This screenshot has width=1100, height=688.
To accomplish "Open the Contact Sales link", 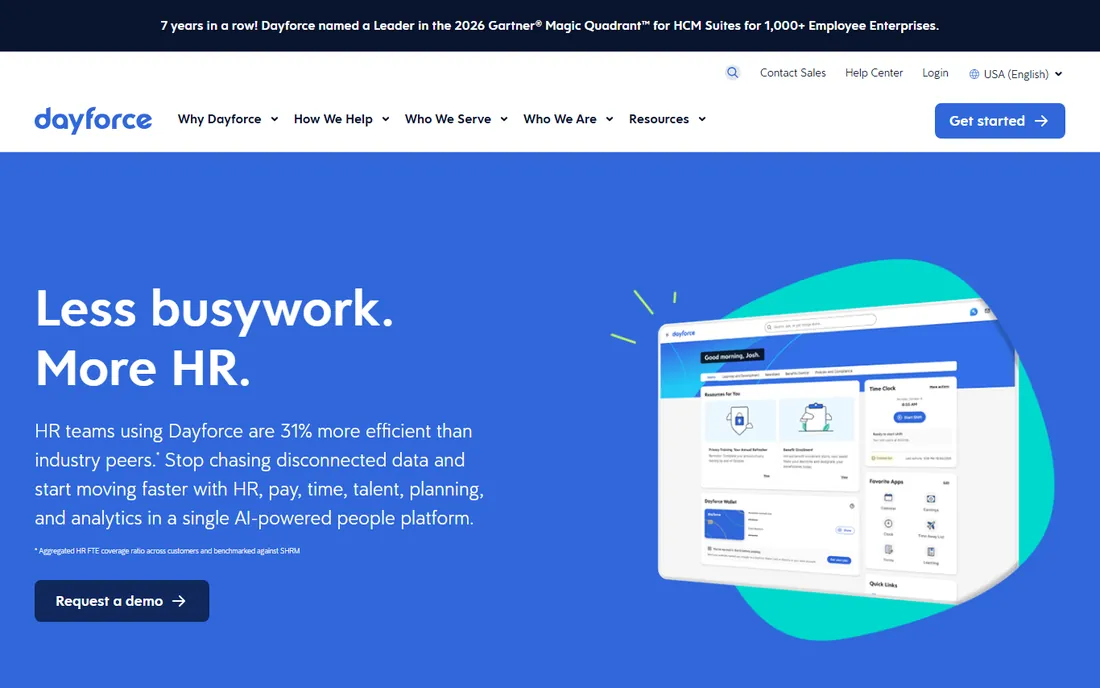I will [793, 73].
